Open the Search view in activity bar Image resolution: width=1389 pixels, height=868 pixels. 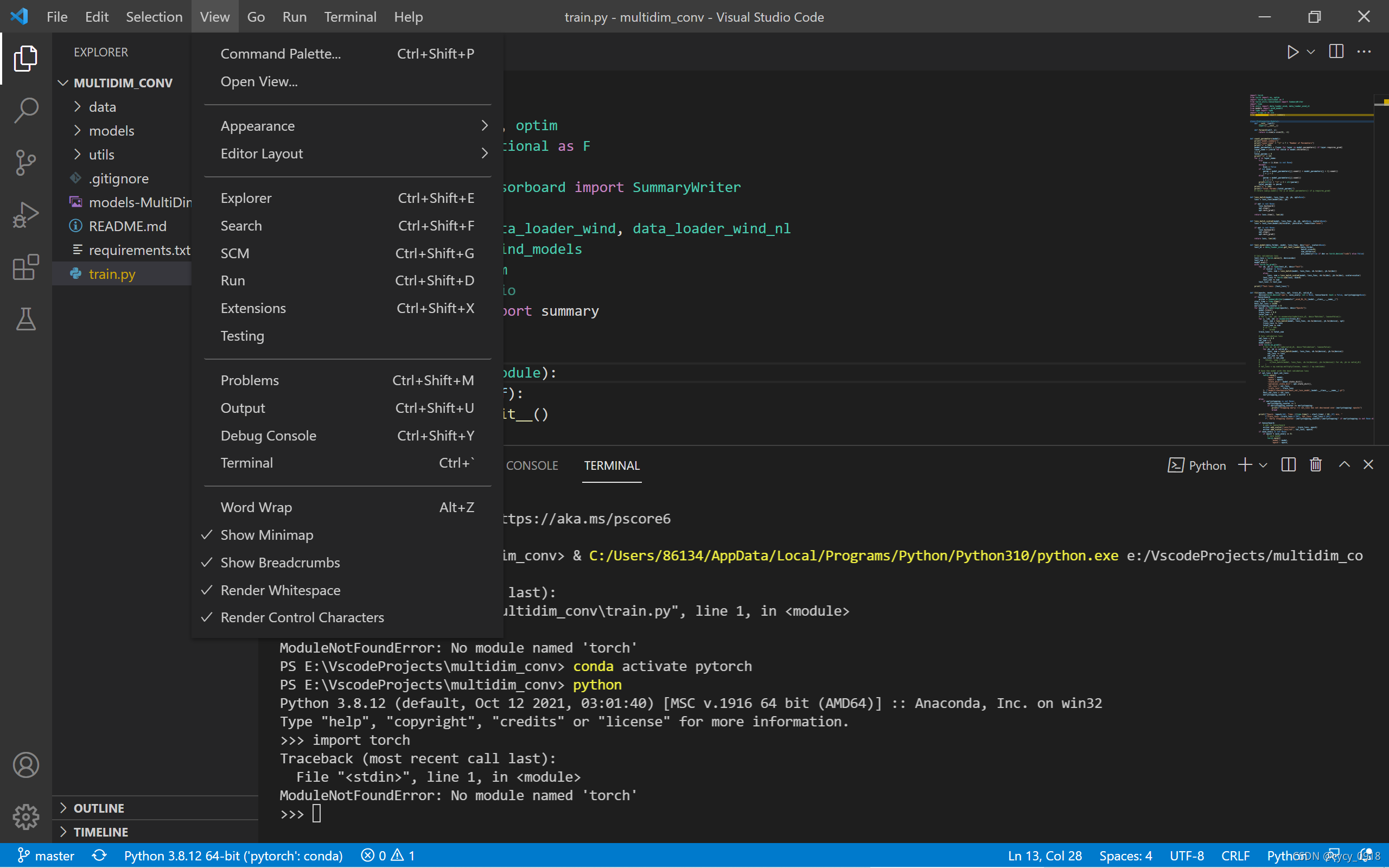[x=26, y=110]
